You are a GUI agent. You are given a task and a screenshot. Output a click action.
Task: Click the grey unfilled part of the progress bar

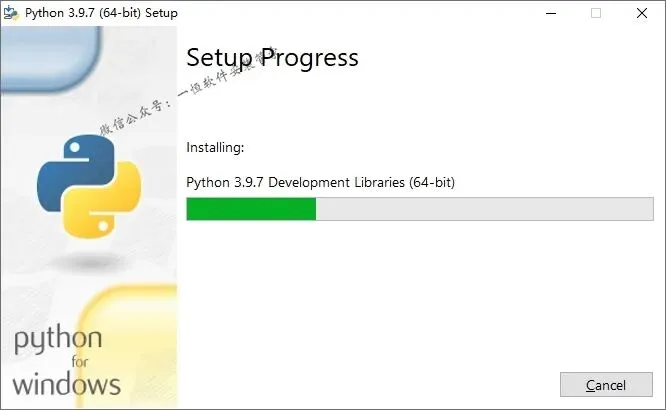[485, 209]
